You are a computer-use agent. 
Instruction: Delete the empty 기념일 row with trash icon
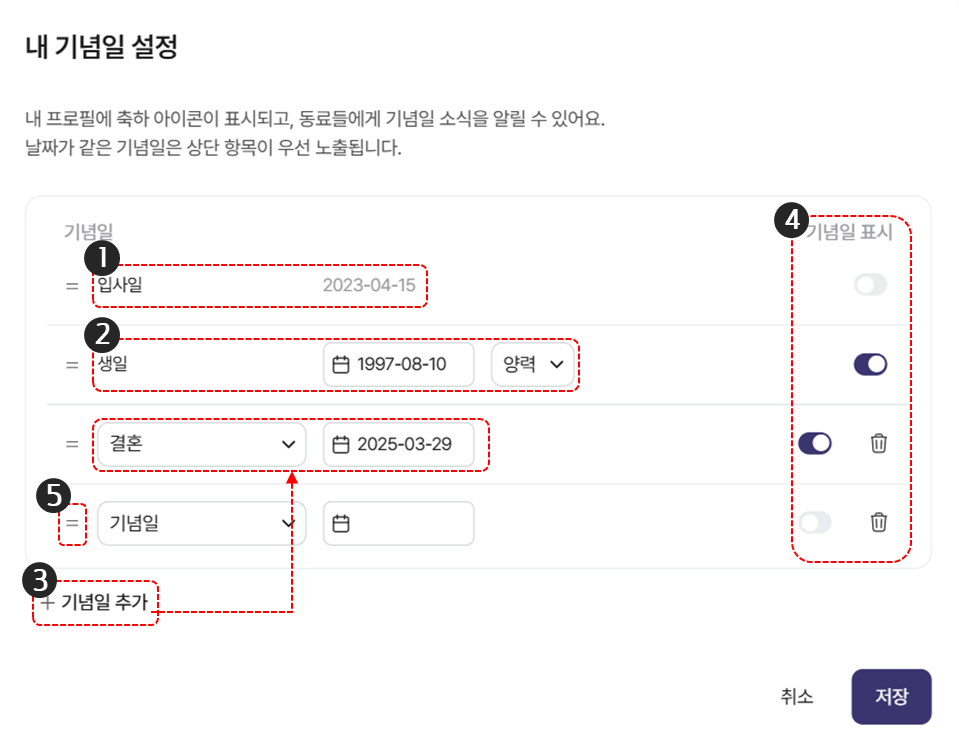point(878,523)
